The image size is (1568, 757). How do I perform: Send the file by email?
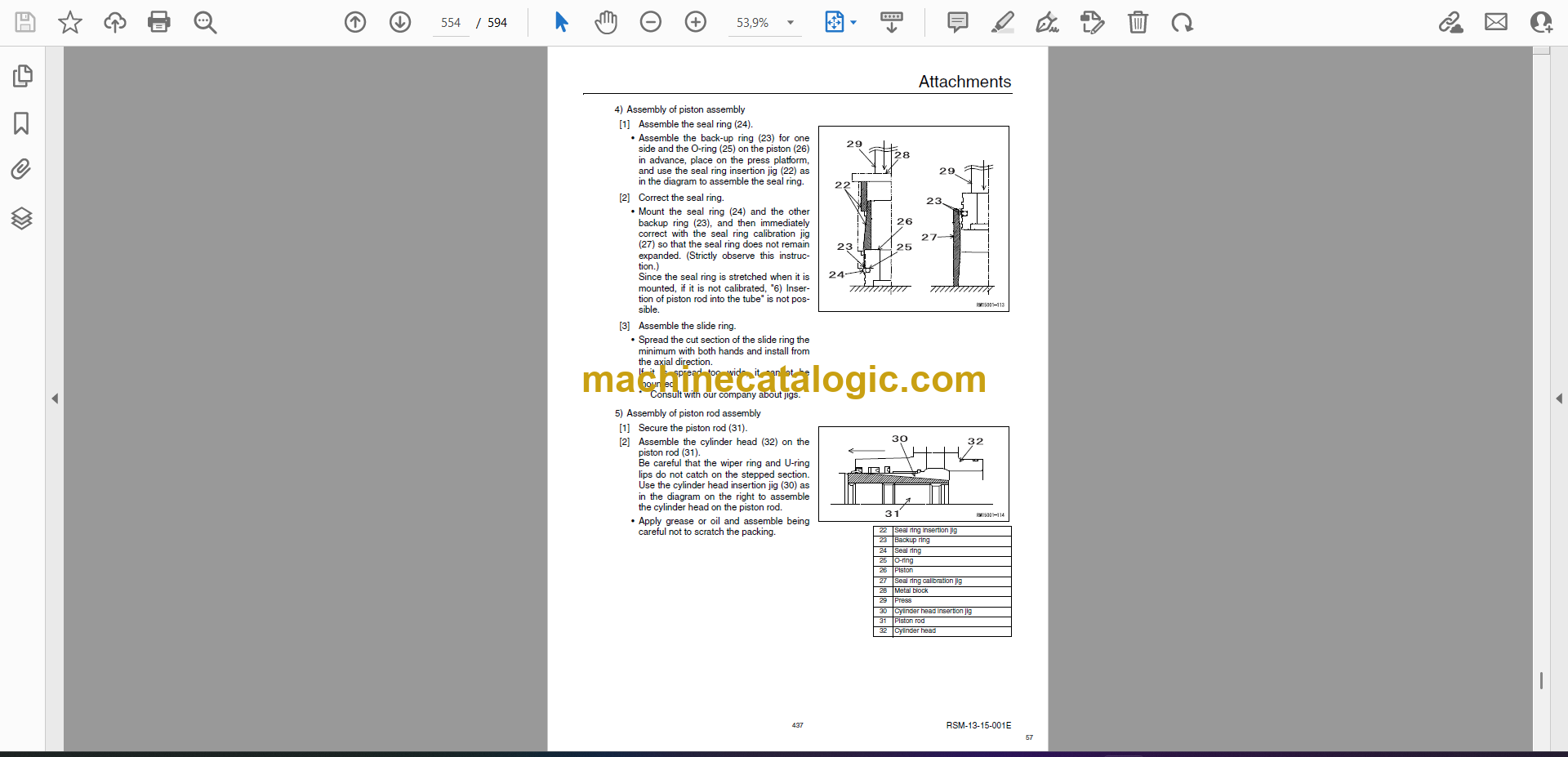1496,22
